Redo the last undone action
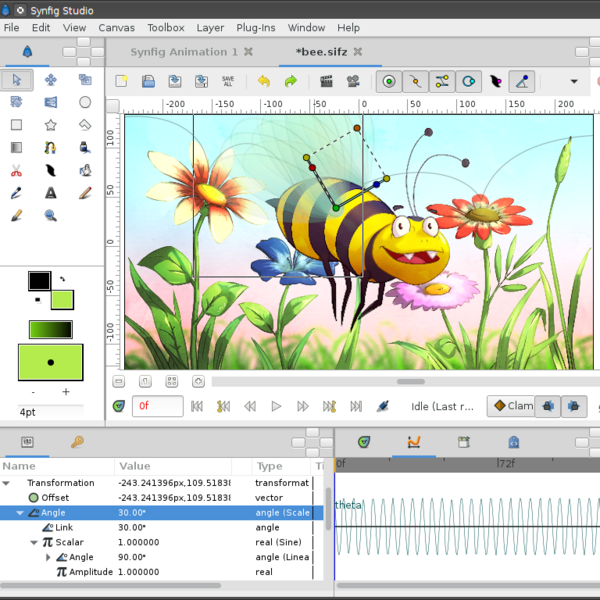600x600 pixels. click(x=290, y=81)
